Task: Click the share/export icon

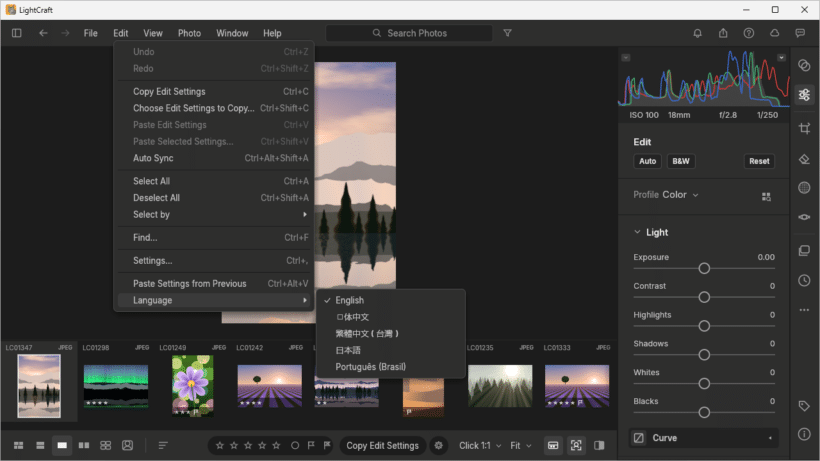Action: point(723,33)
